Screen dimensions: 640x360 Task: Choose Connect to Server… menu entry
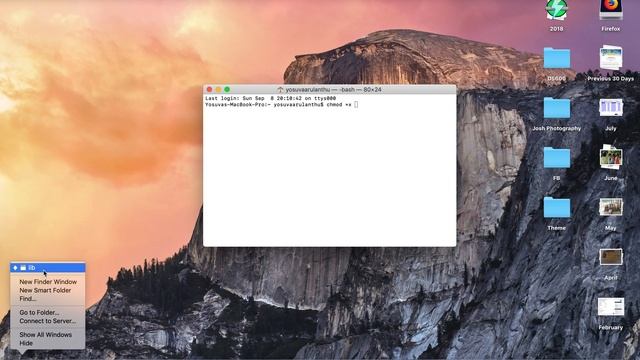48,321
